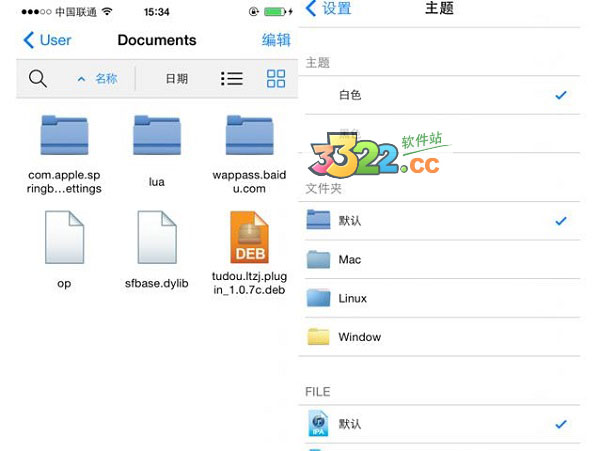This screenshot has width=600, height=451.
Task: Open the com.apple.springboard settings folder
Action: pos(64,135)
